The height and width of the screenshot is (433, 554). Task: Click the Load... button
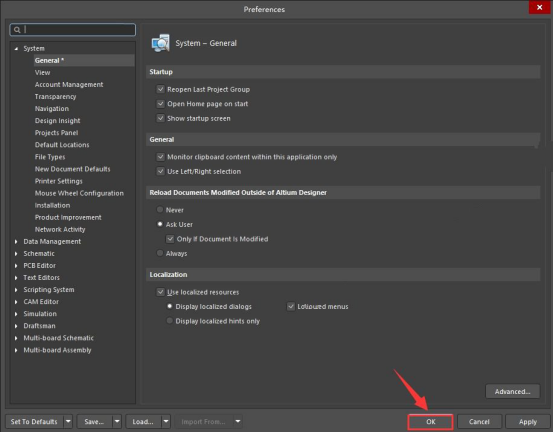tap(143, 421)
